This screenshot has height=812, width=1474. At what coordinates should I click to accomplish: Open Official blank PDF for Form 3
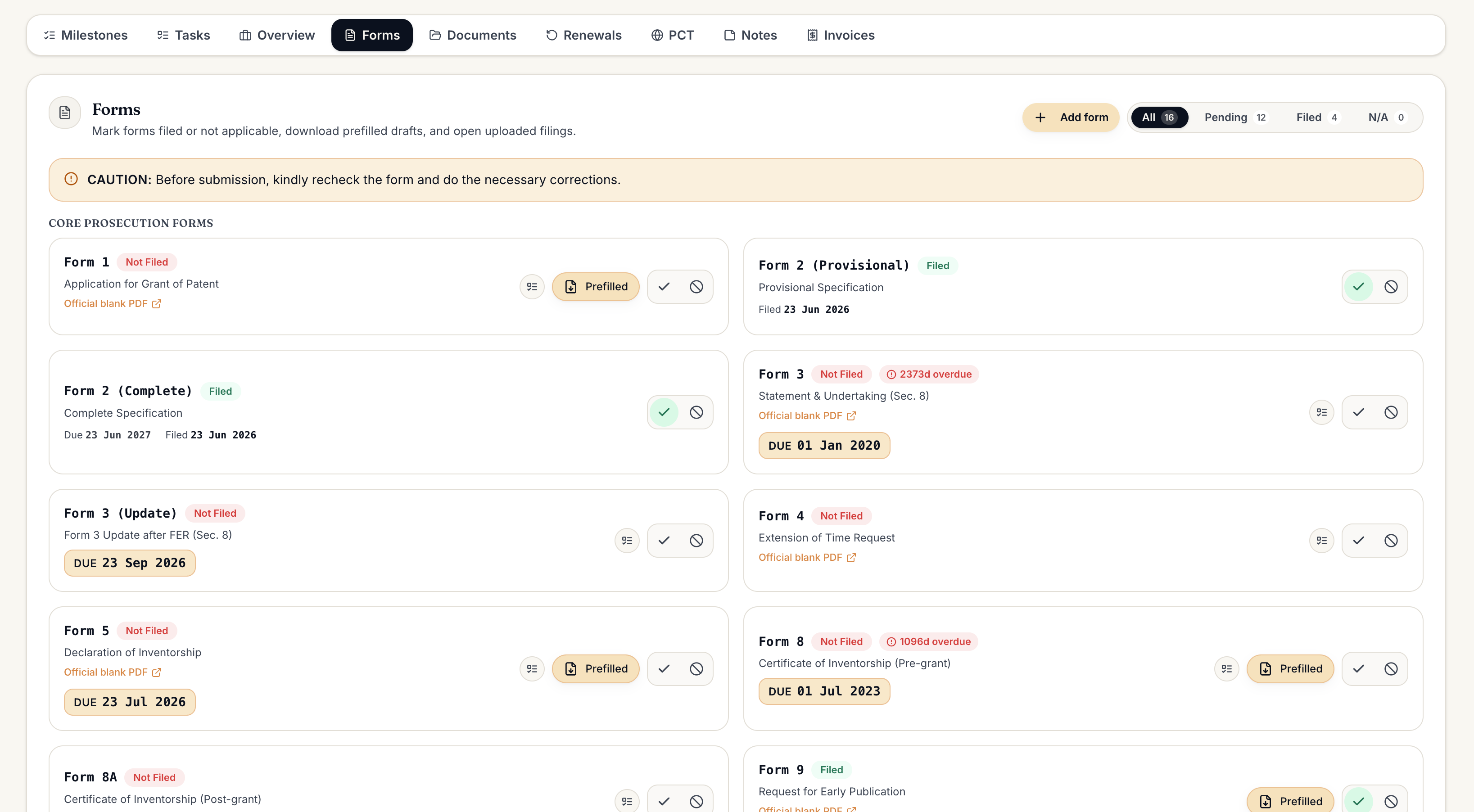807,415
